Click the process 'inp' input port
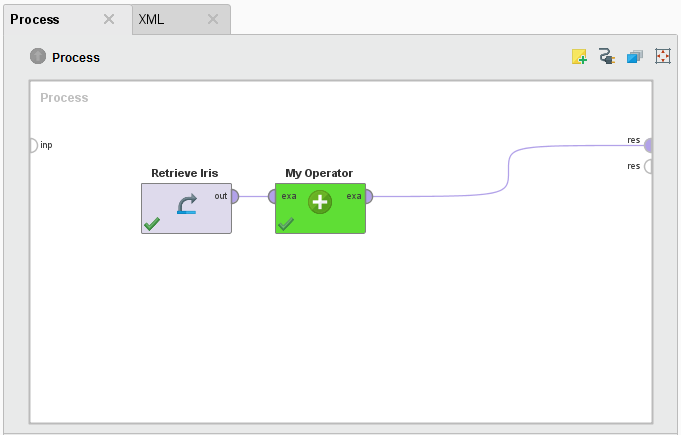Viewport: 681px width, 435px height. [x=32, y=145]
